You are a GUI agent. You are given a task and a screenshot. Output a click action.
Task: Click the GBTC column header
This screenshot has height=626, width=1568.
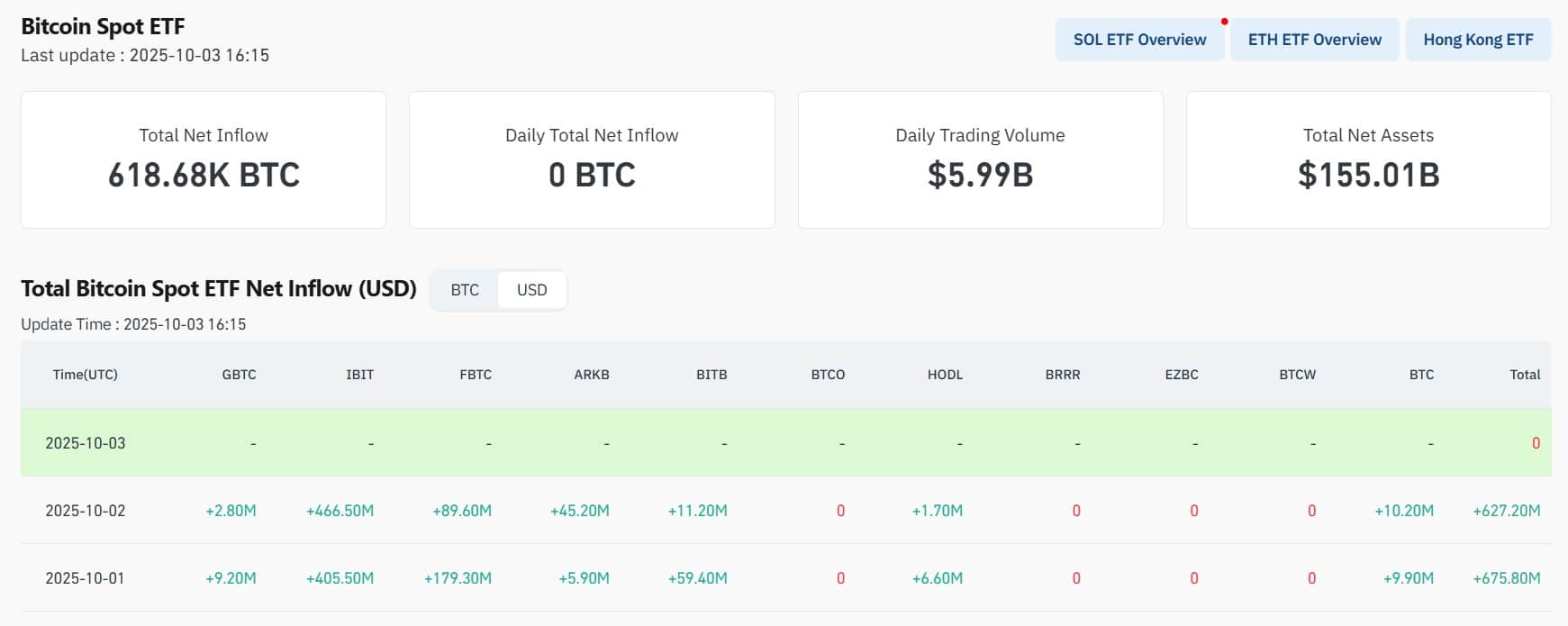tap(239, 375)
